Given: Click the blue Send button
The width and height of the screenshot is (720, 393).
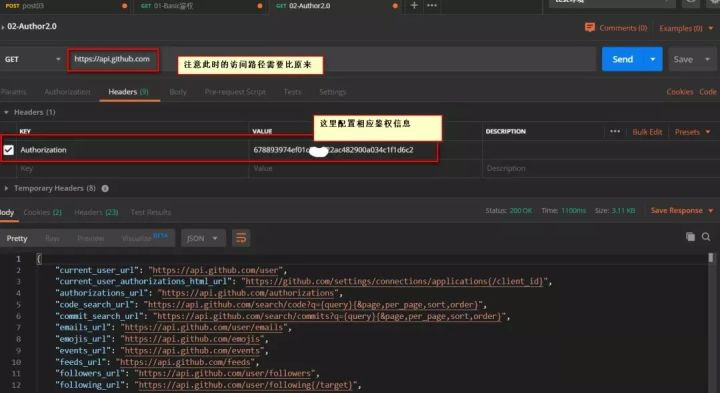Looking at the screenshot, I should point(623,59).
